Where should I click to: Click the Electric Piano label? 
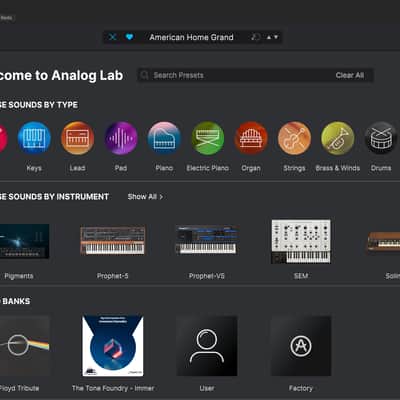pyautogui.click(x=208, y=168)
